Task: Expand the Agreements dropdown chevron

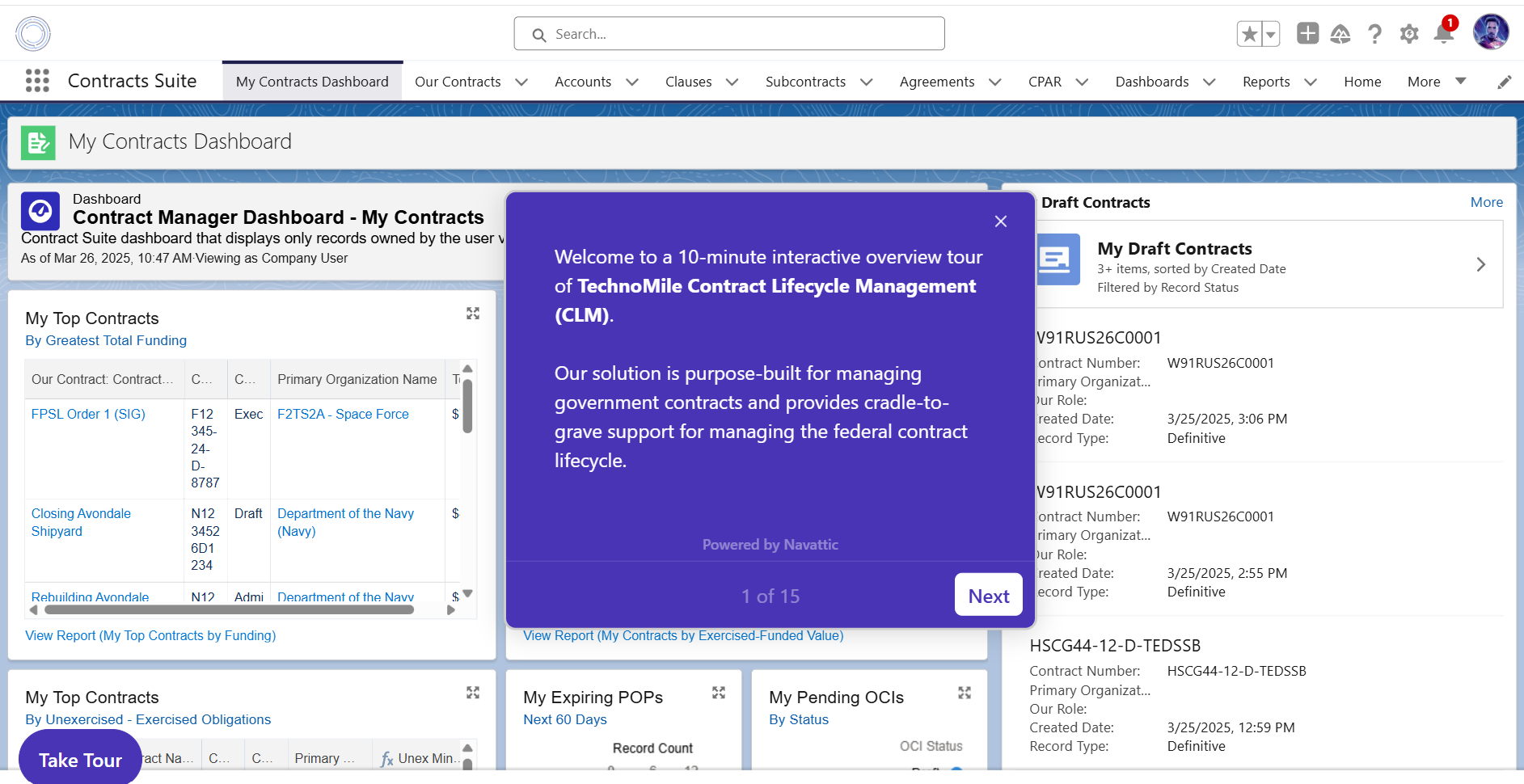Action: click(x=995, y=82)
